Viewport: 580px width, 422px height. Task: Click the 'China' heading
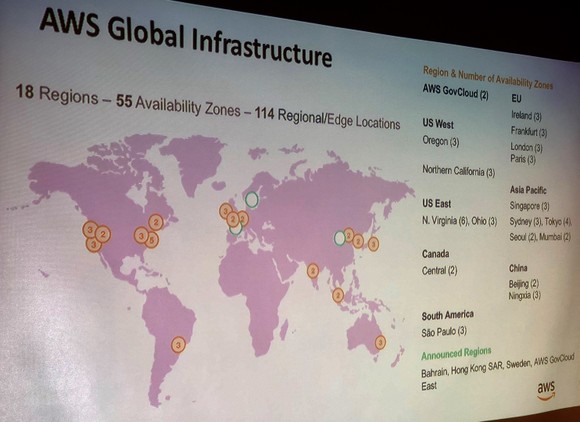pyautogui.click(x=518, y=268)
